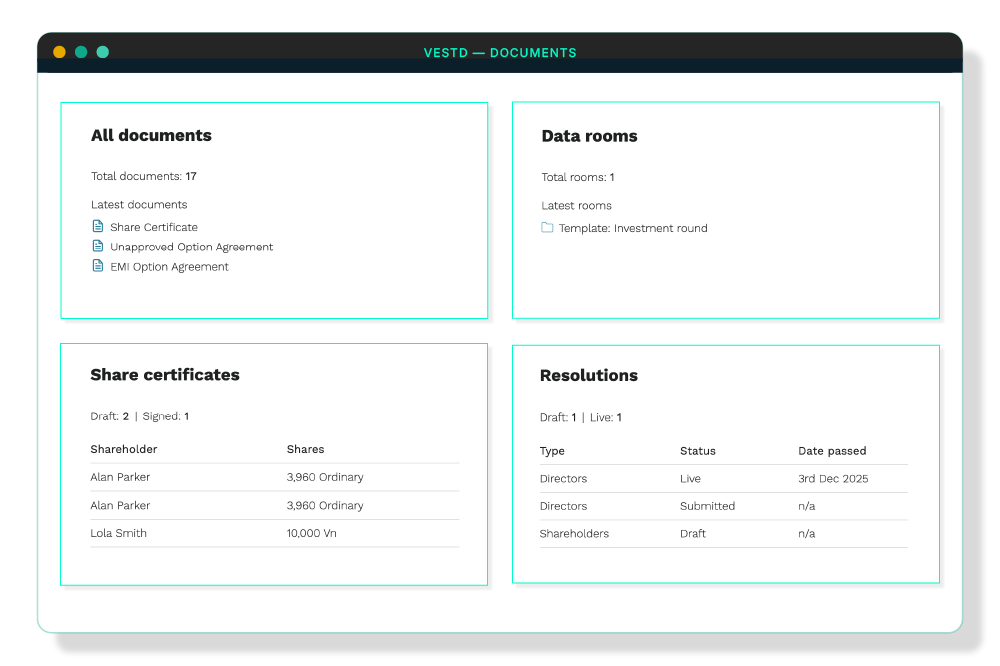The image size is (1000, 666).
Task: Click the document icon beside Unapproved Option Agreement
Action: click(x=98, y=246)
